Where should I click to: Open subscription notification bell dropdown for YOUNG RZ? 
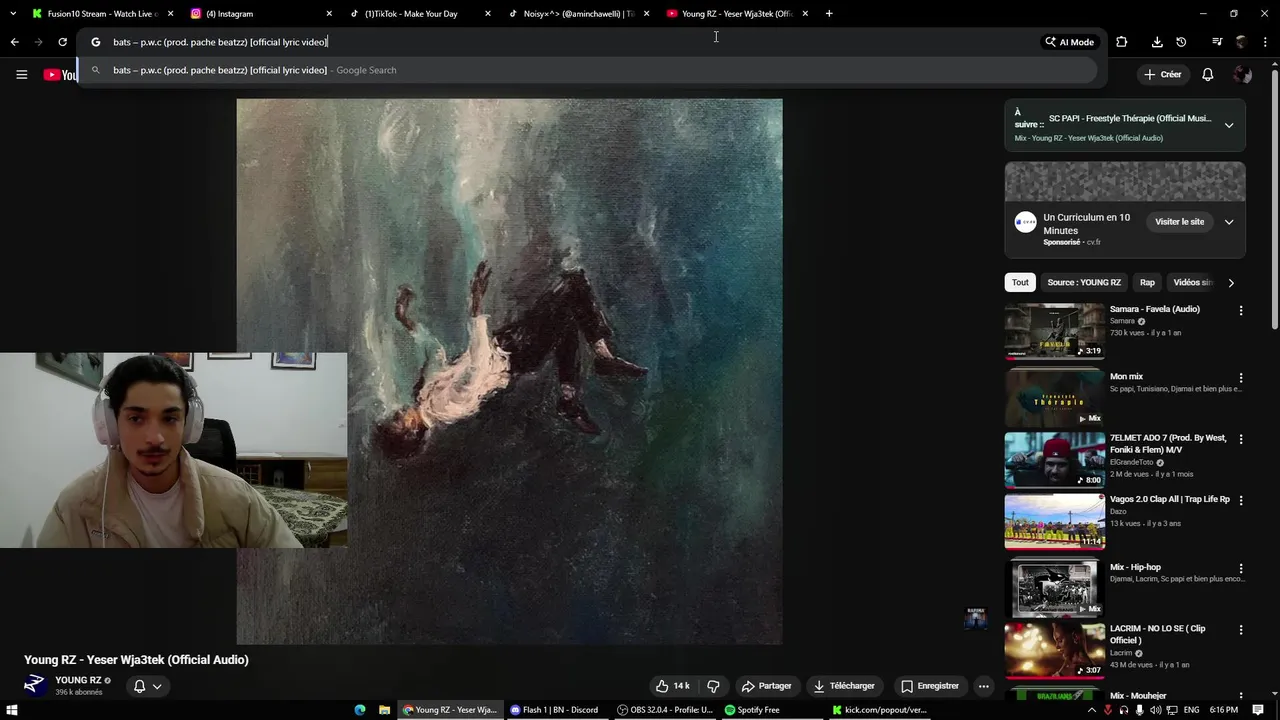147,686
